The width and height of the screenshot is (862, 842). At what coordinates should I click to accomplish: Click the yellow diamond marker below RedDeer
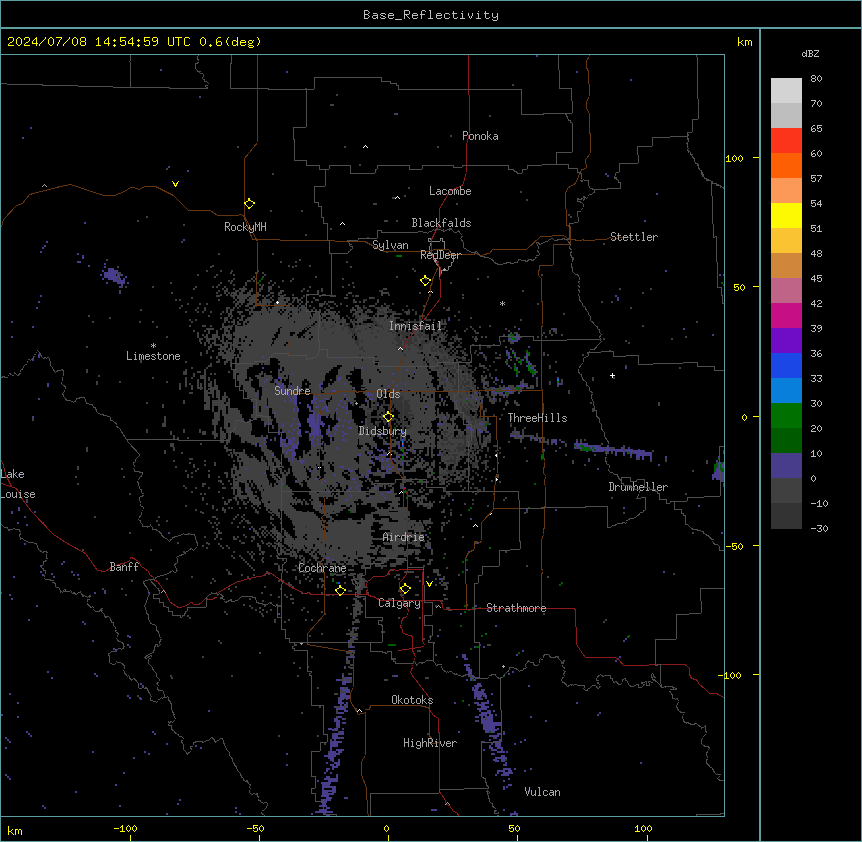(425, 281)
